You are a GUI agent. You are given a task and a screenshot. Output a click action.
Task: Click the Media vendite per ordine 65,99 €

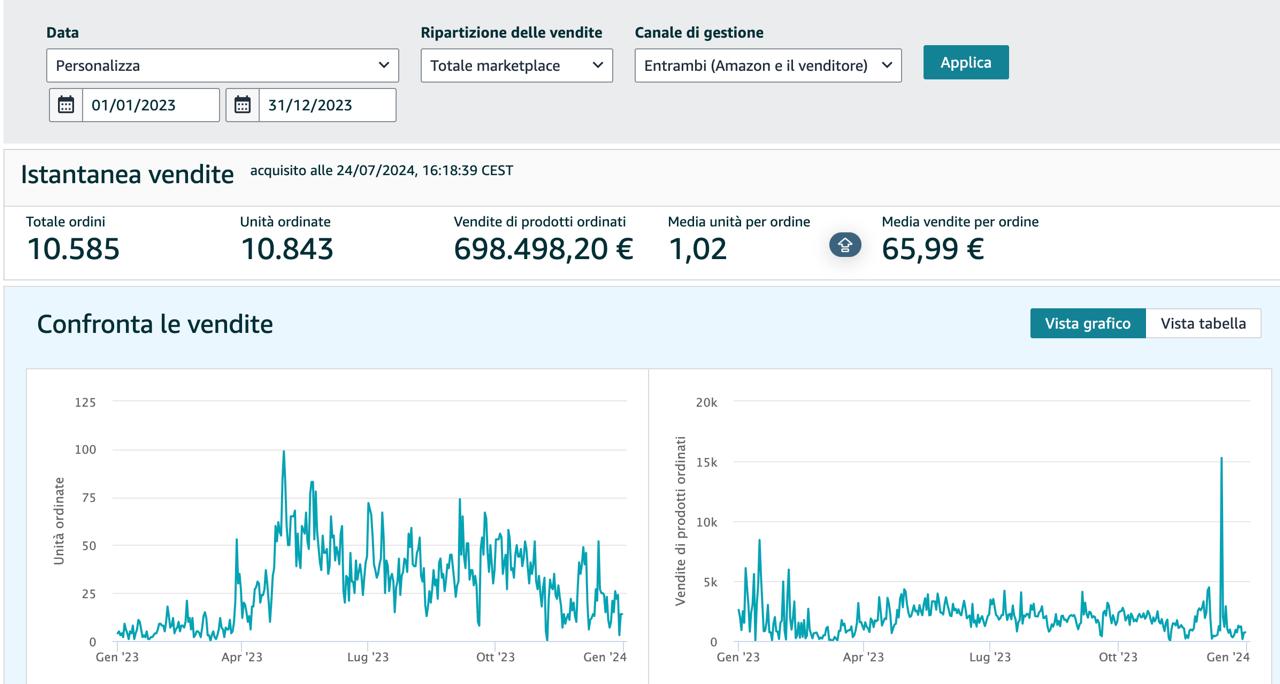(x=932, y=249)
